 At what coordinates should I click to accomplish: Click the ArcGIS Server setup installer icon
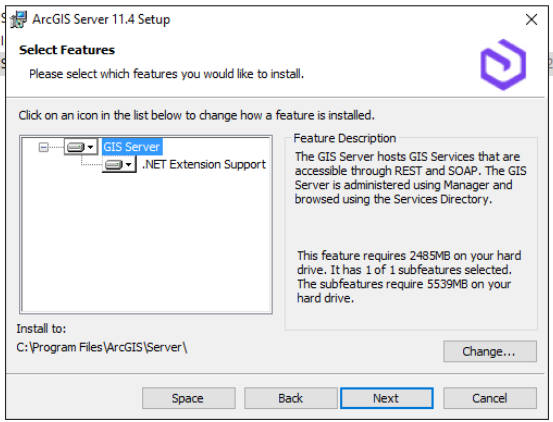18,19
